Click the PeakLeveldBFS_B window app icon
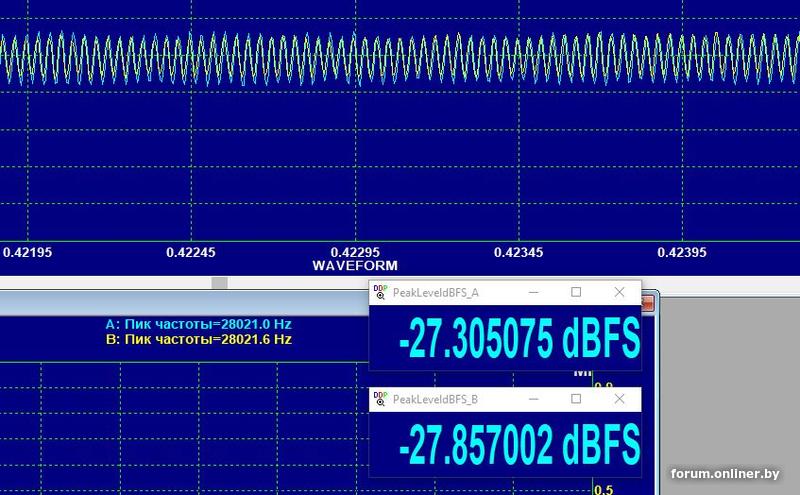The image size is (800, 495). 380,399
